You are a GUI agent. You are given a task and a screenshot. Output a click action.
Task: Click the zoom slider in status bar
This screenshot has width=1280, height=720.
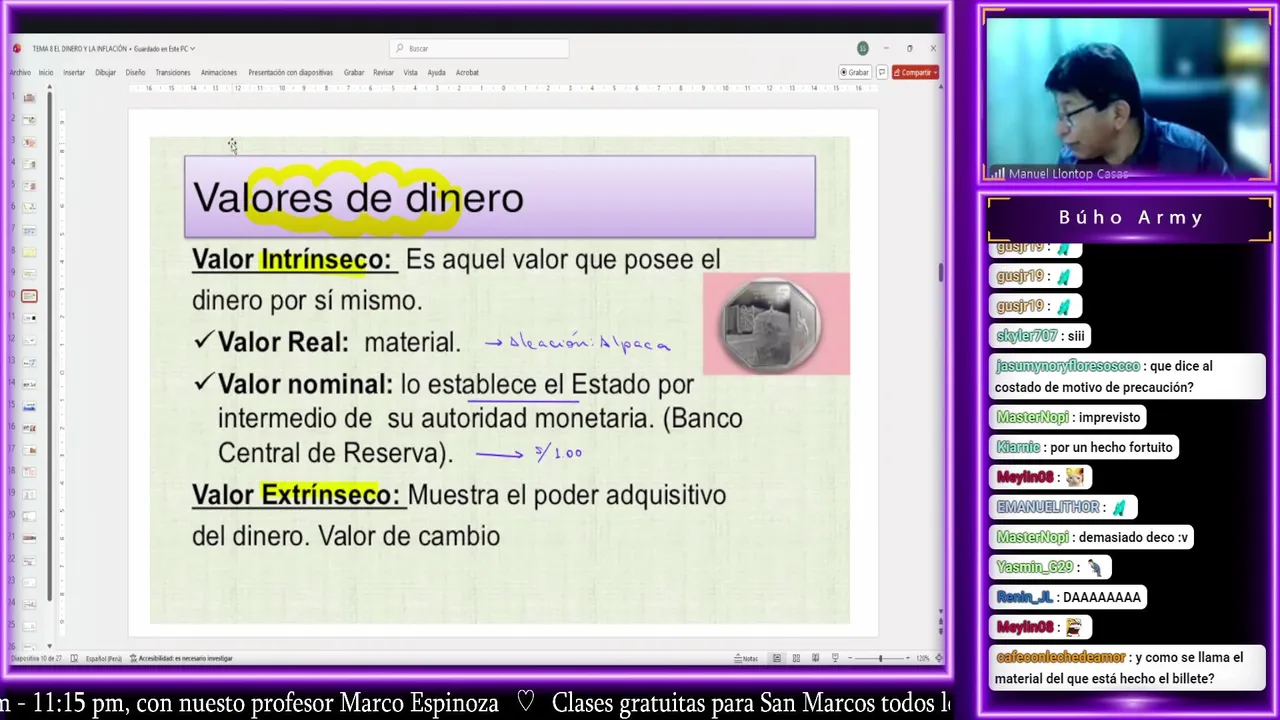[x=880, y=658]
